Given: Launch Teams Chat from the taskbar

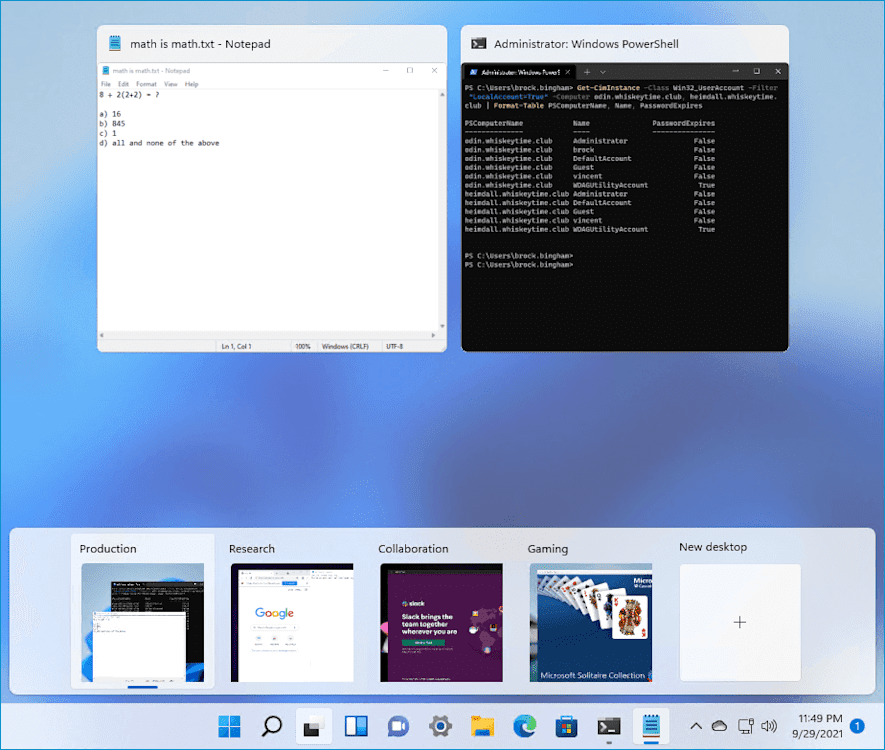Looking at the screenshot, I should click(398, 726).
